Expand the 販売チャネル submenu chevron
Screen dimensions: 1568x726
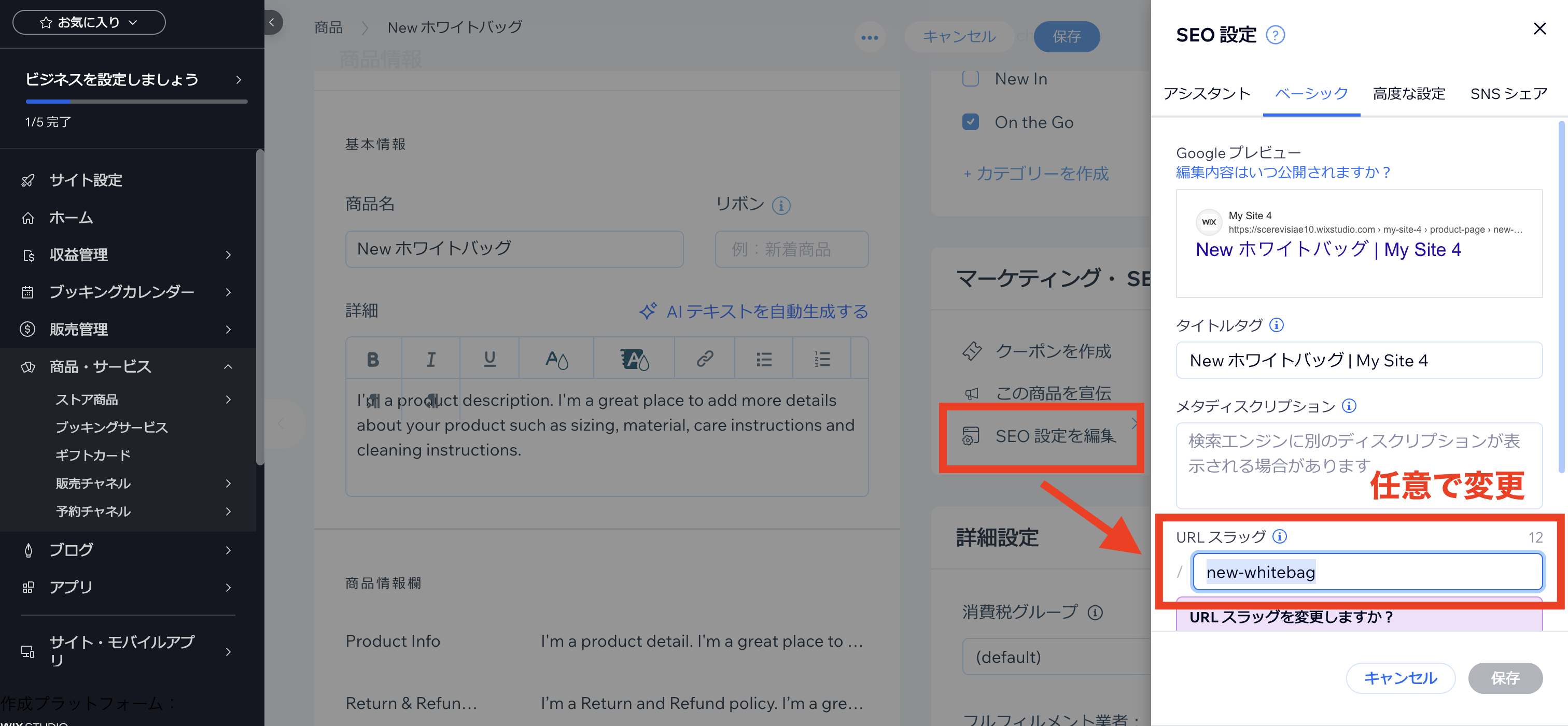click(x=228, y=483)
